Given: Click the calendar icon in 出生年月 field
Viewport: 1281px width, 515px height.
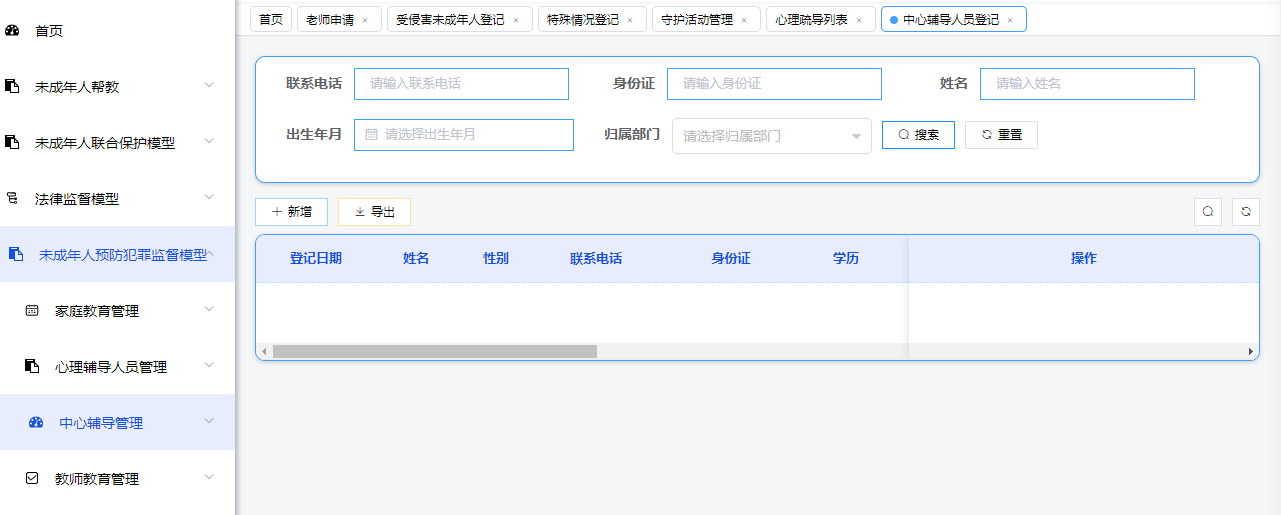Looking at the screenshot, I should pos(371,134).
